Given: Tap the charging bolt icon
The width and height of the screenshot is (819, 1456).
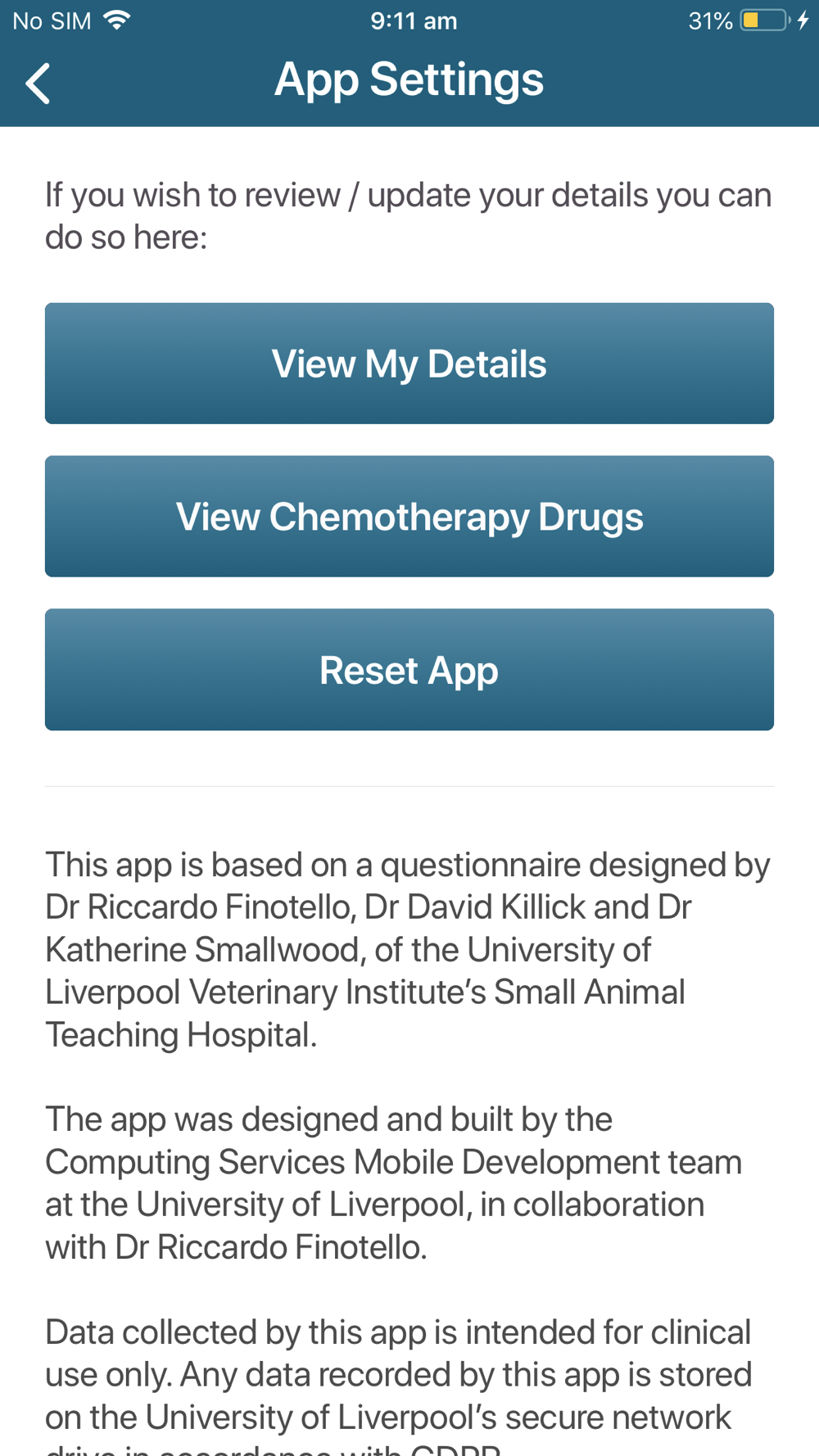Looking at the screenshot, I should point(803,20).
